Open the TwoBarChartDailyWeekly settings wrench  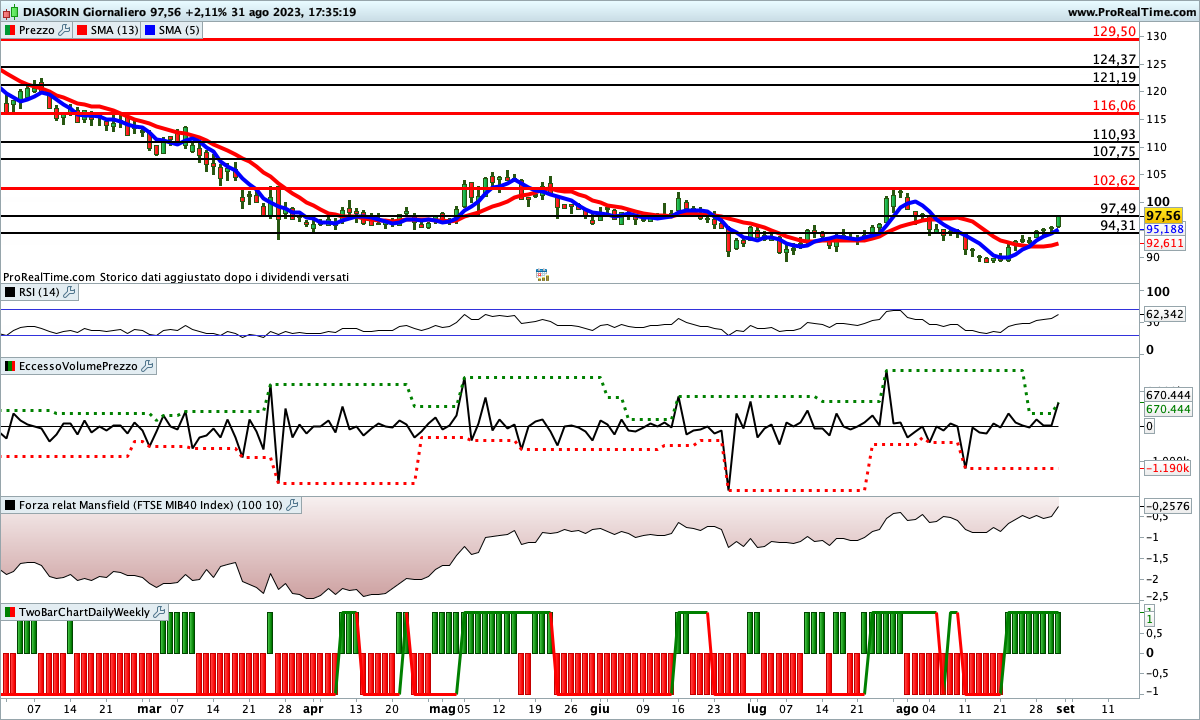click(161, 612)
